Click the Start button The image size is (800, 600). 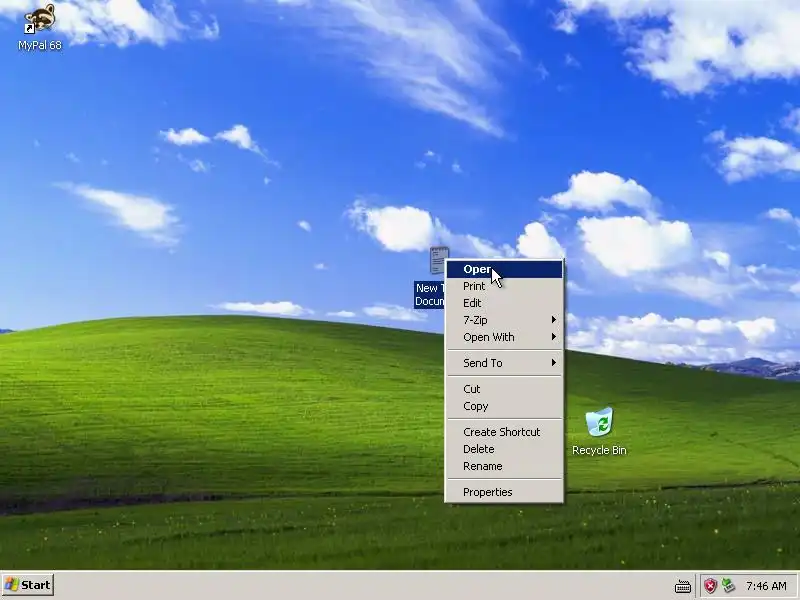[28, 585]
